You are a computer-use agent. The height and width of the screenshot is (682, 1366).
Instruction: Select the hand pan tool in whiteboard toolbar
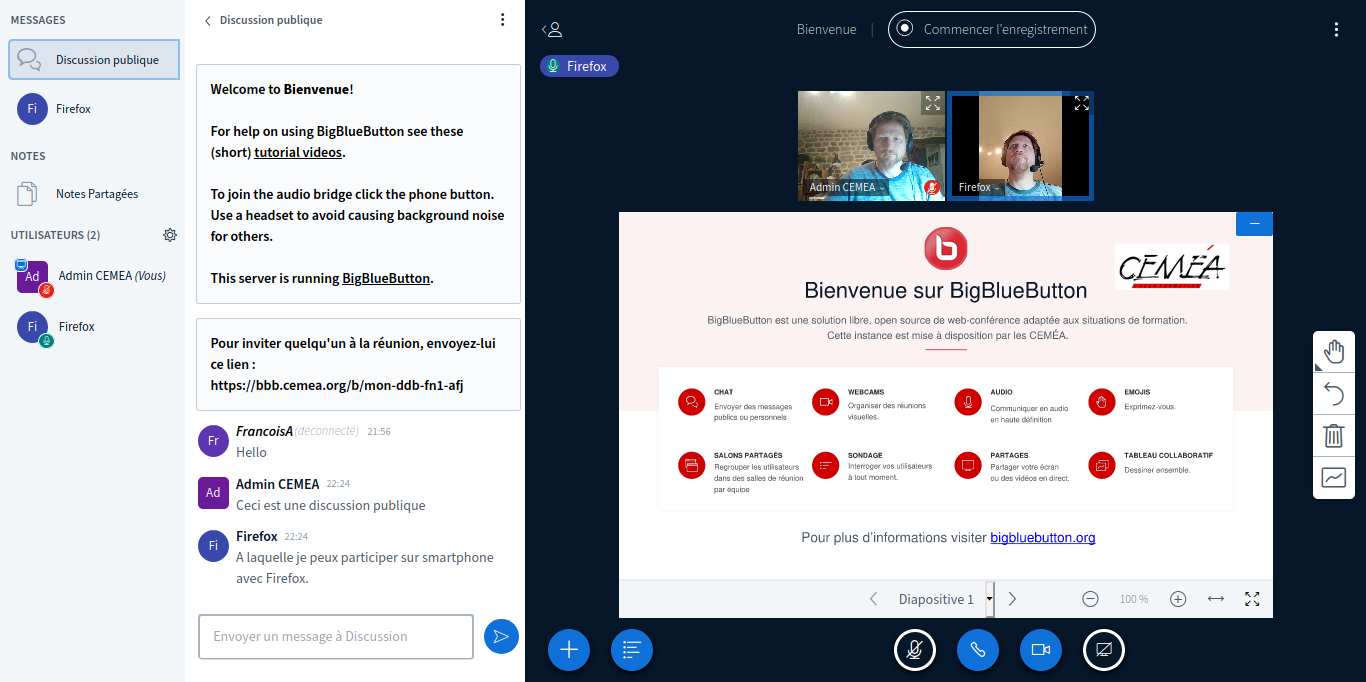(1334, 351)
